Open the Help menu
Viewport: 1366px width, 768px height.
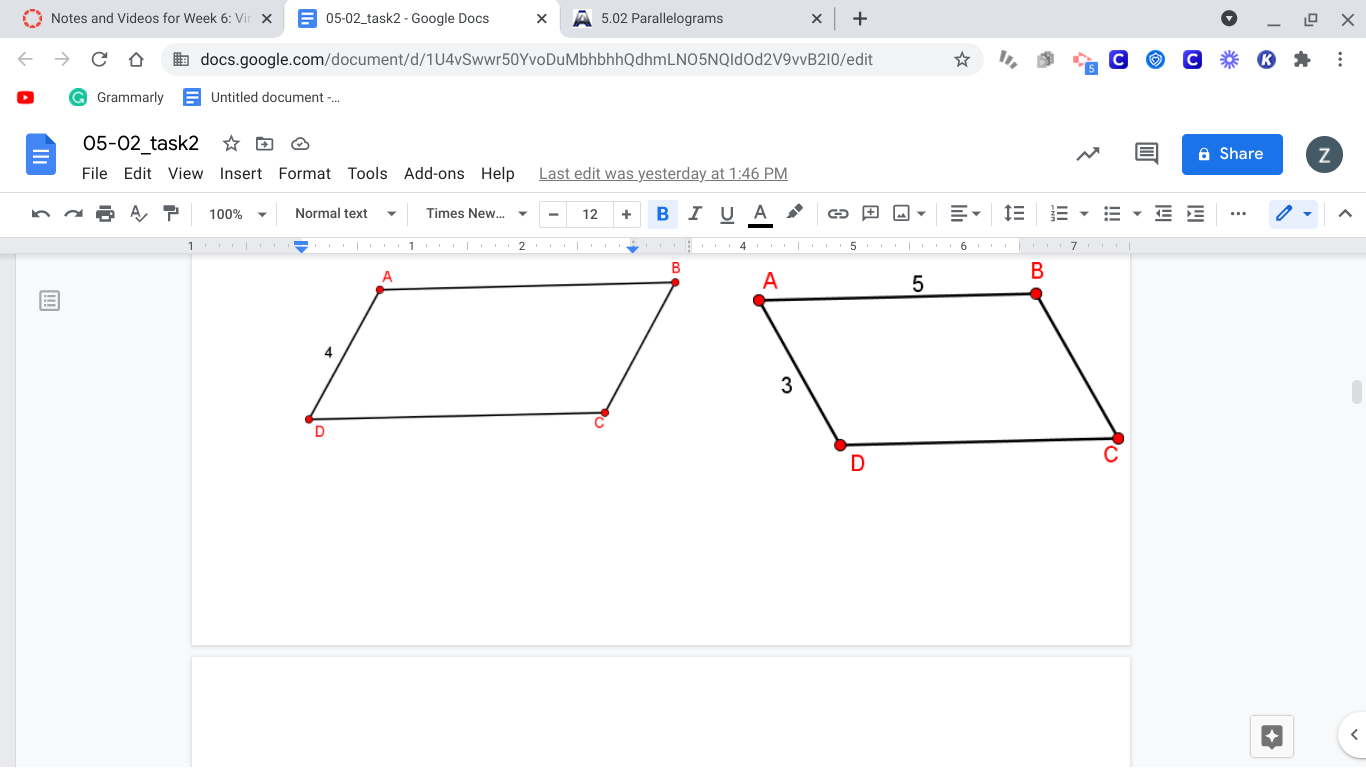click(497, 174)
